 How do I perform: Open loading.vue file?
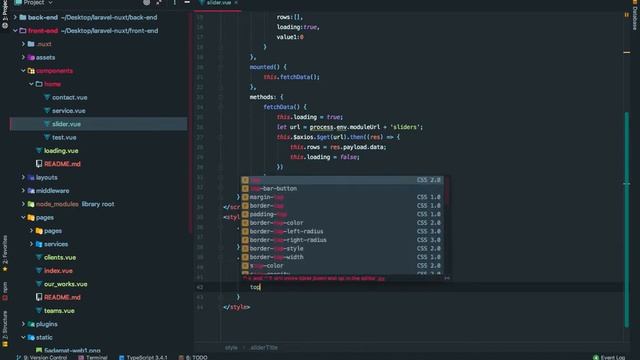[61, 151]
